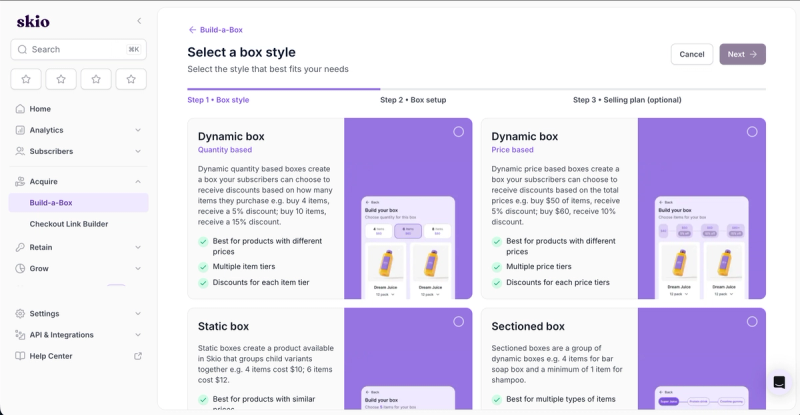
Task: Click the Grow pie icon
Action: point(20,268)
